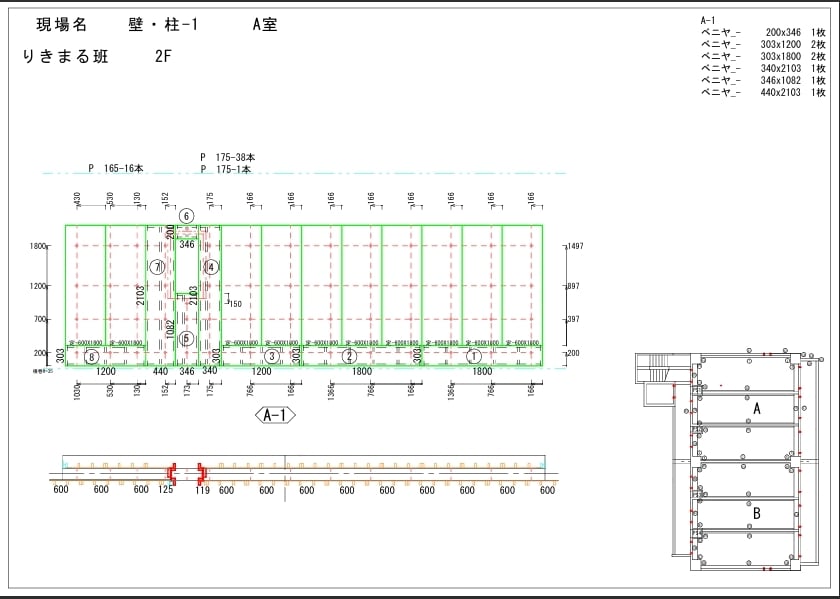Select the ベニヤ 340x2103 1枚 list row

point(763,68)
